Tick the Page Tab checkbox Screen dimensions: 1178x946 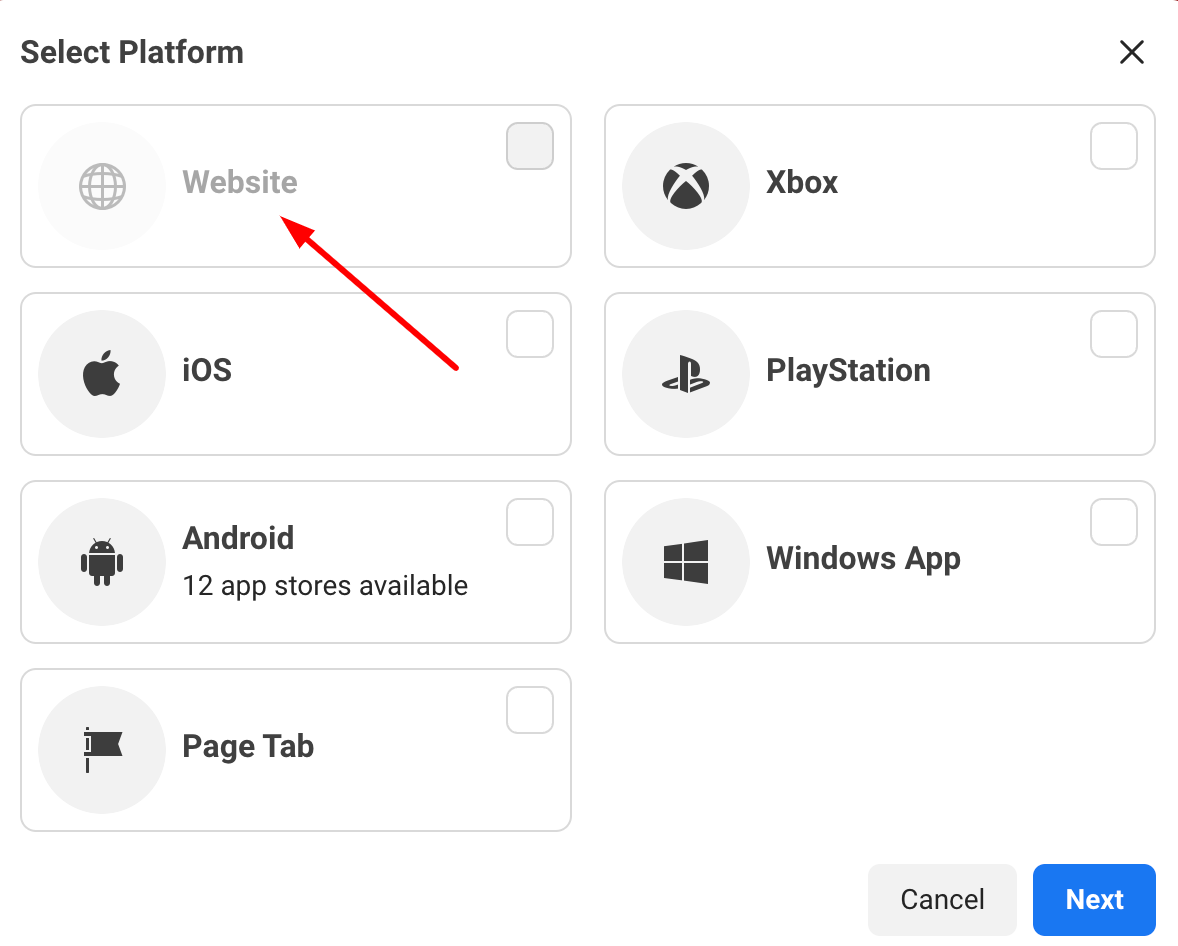[530, 710]
